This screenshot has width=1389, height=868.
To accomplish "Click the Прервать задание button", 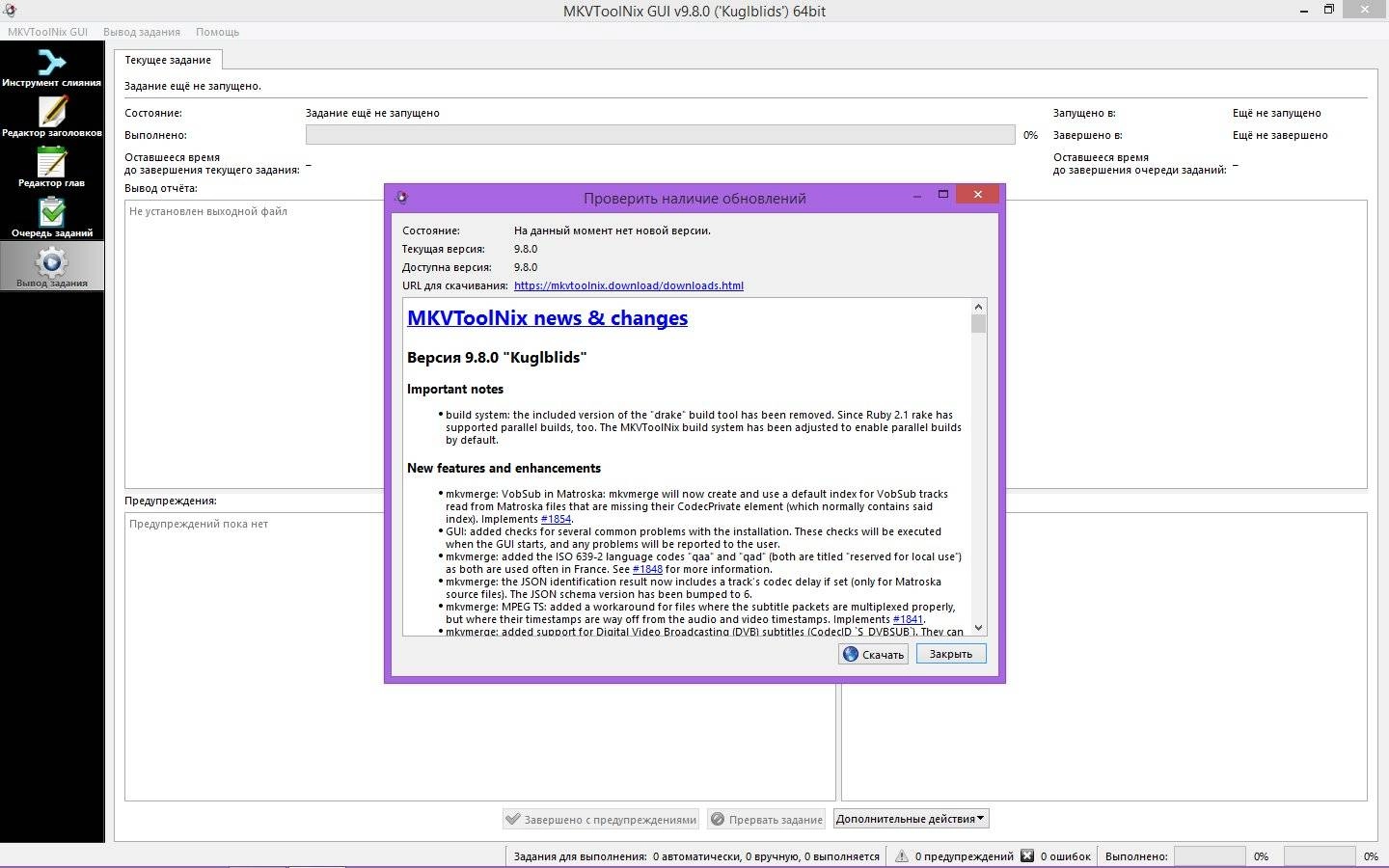I will tap(766, 820).
